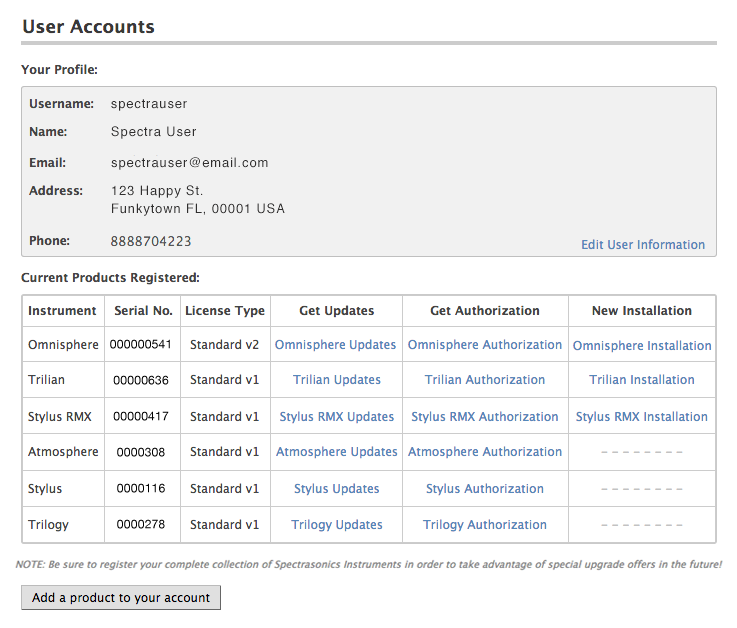
Task: Click the User Accounts heading
Action: (88, 26)
